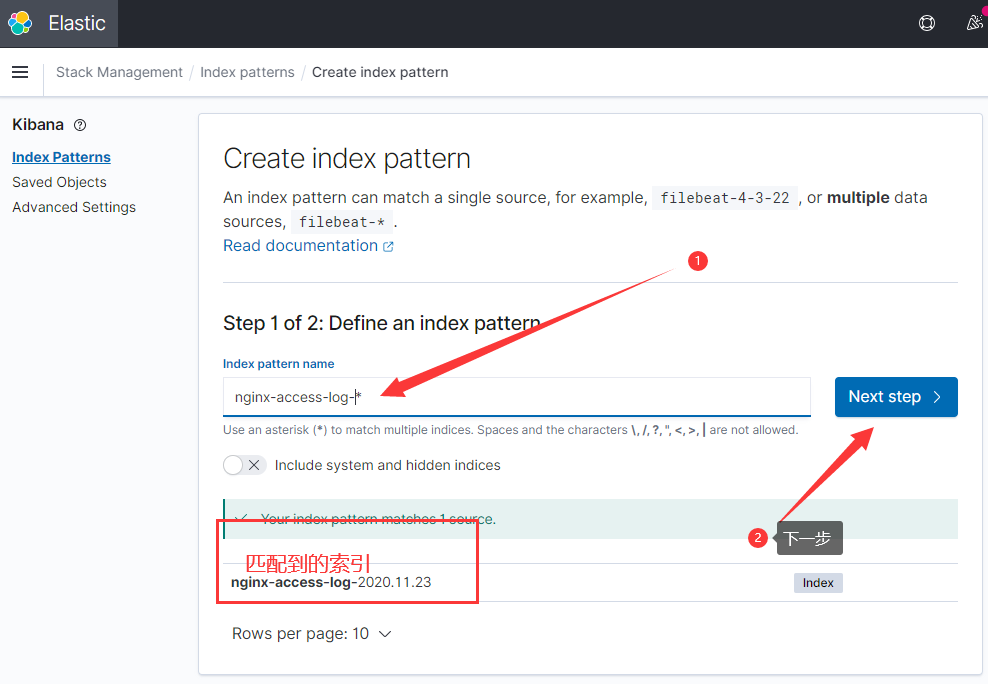988x684 pixels.
Task: Click the Next step button
Action: point(896,397)
